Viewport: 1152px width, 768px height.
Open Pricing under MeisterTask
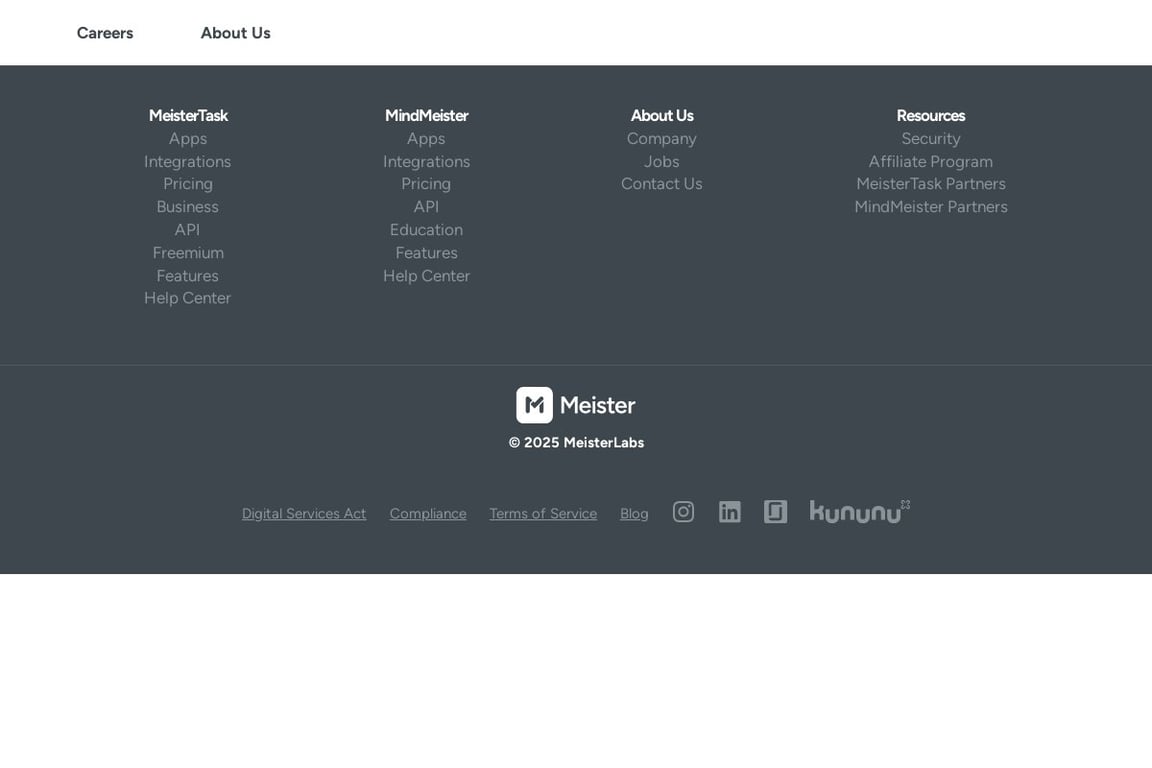188,184
